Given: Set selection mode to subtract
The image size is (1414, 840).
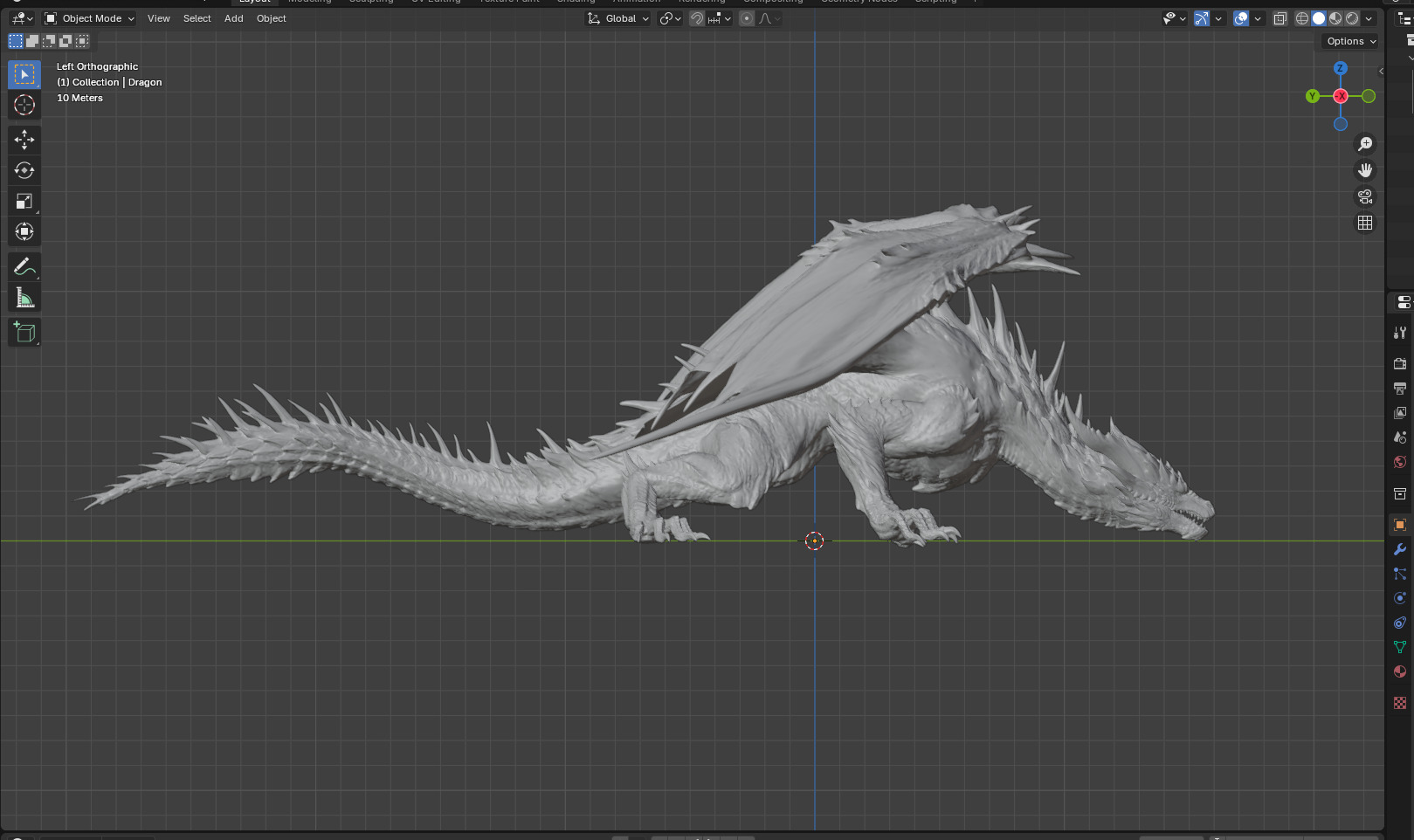Looking at the screenshot, I should point(49,41).
